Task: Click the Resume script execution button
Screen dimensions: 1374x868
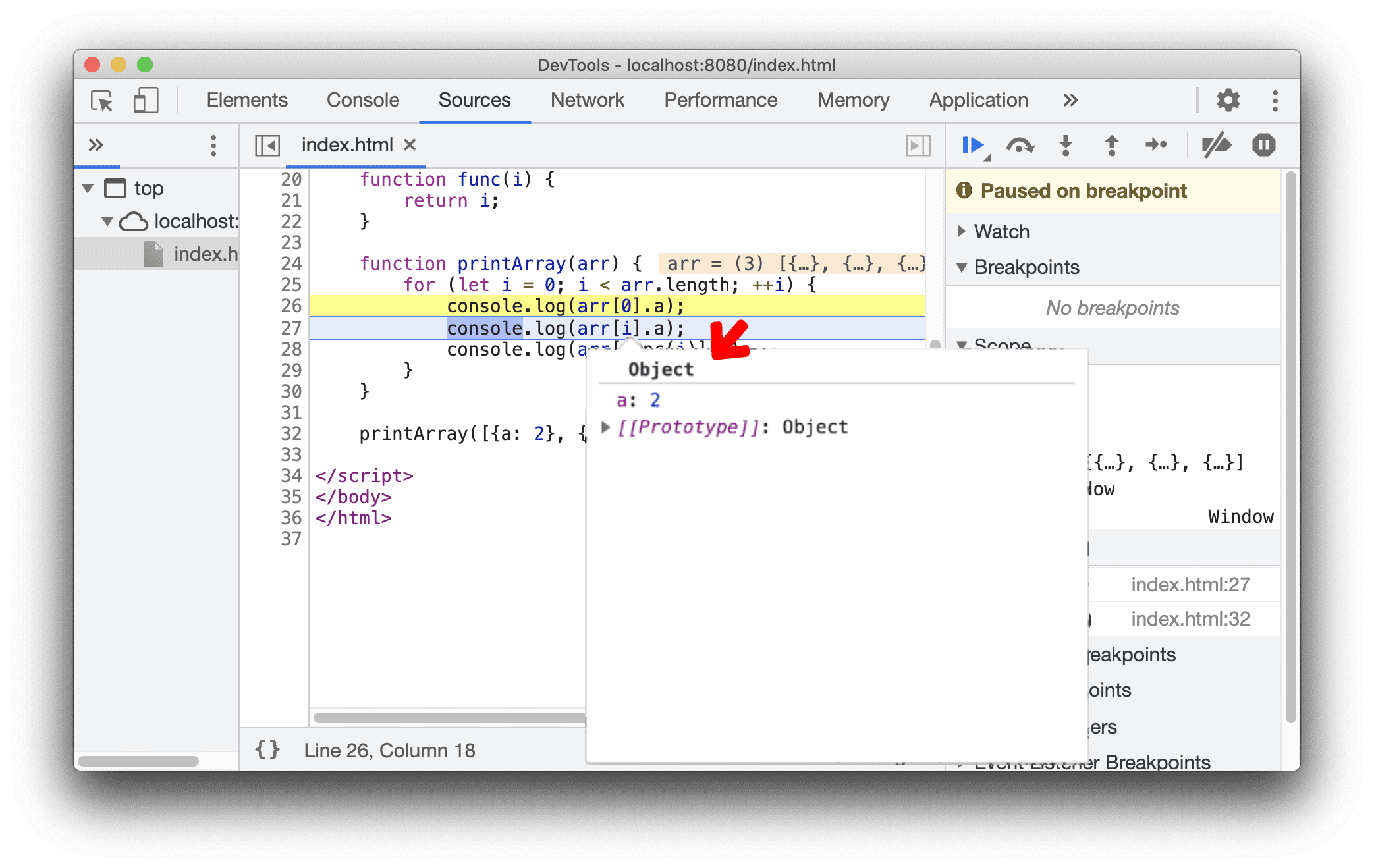Action: tap(968, 145)
